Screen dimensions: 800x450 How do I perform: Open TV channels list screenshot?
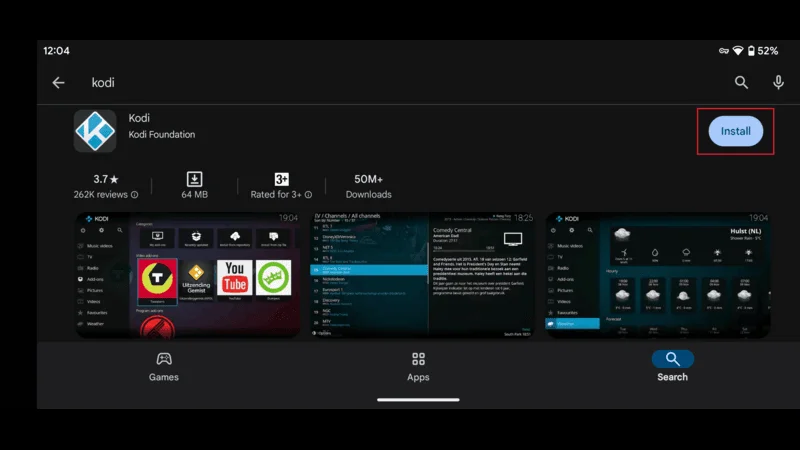422,274
